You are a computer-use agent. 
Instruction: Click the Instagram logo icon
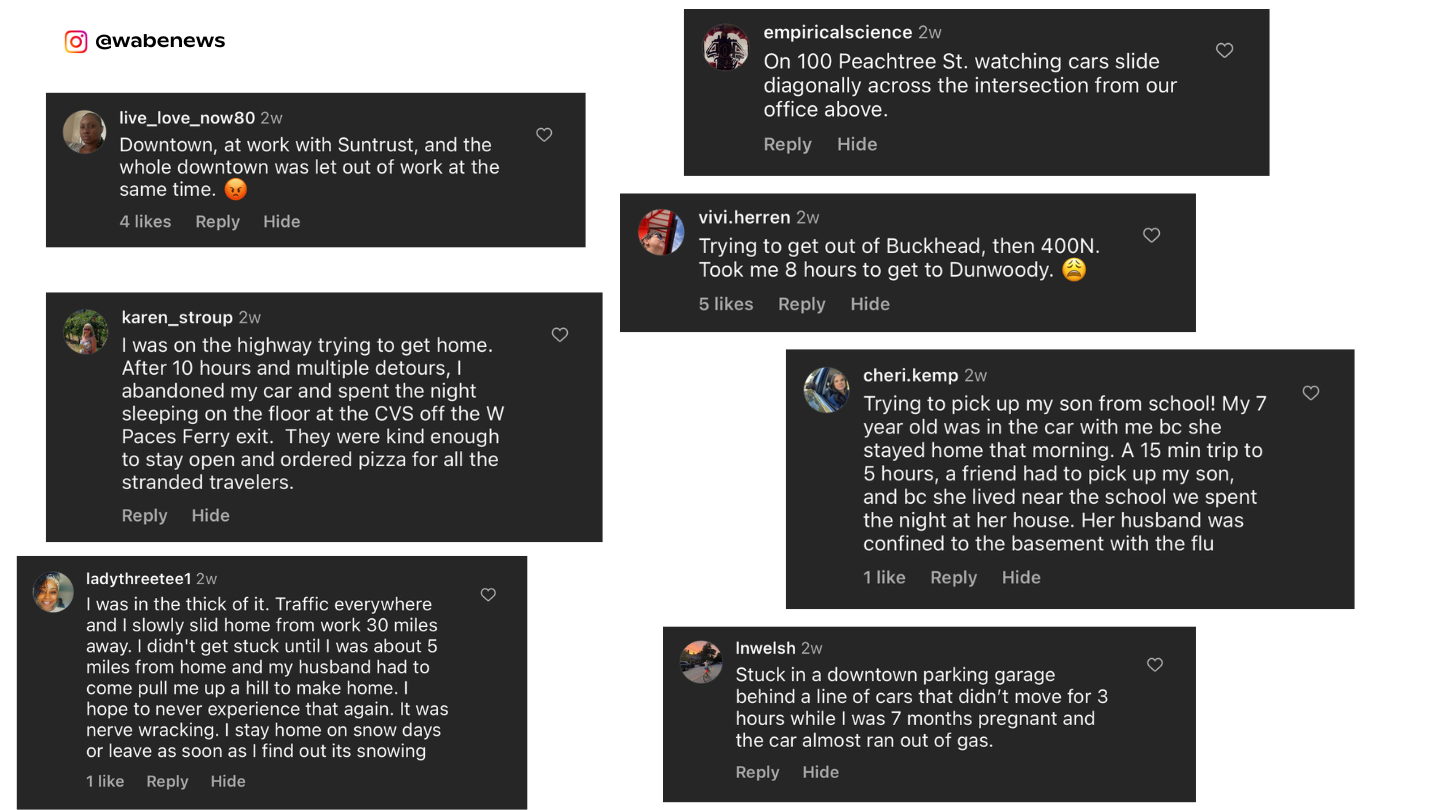[x=76, y=41]
